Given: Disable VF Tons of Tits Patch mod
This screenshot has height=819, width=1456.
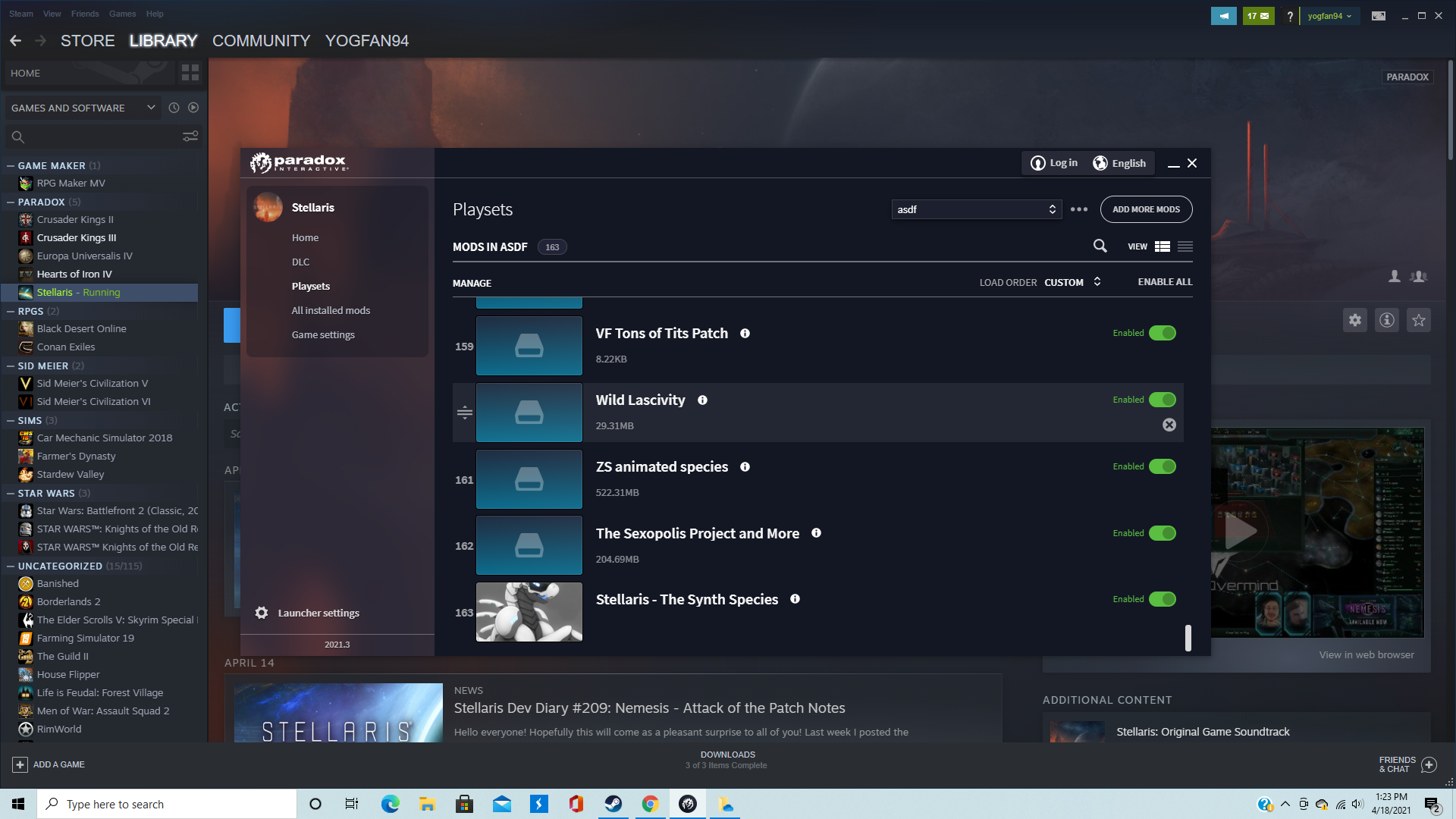Looking at the screenshot, I should click(1162, 333).
